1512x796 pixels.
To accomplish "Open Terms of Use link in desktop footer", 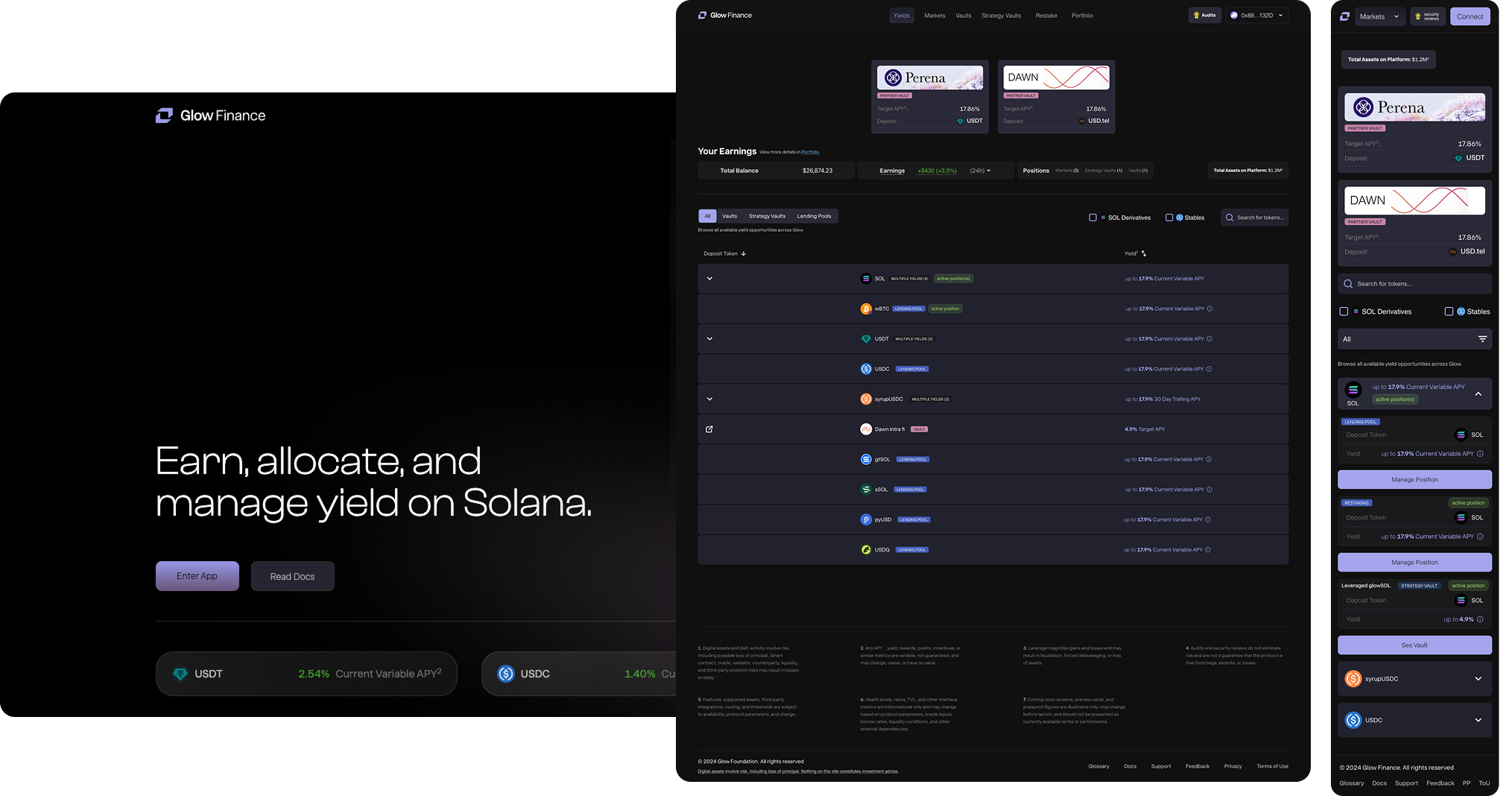I will (x=1272, y=766).
